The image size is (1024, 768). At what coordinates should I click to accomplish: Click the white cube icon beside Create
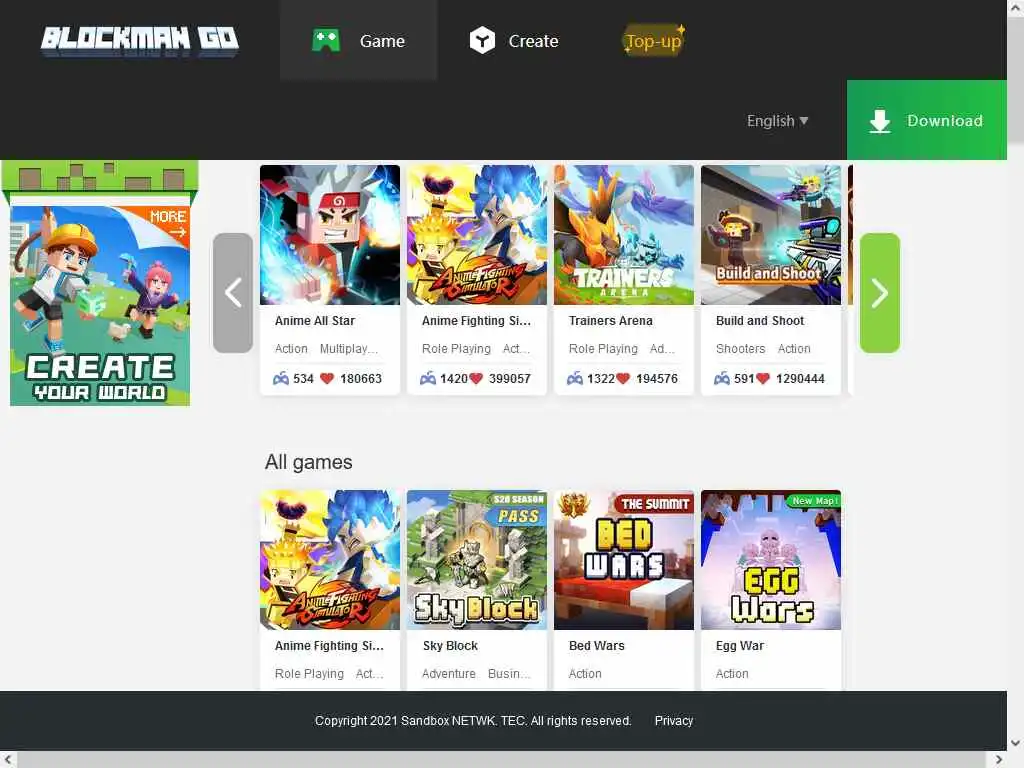482,40
